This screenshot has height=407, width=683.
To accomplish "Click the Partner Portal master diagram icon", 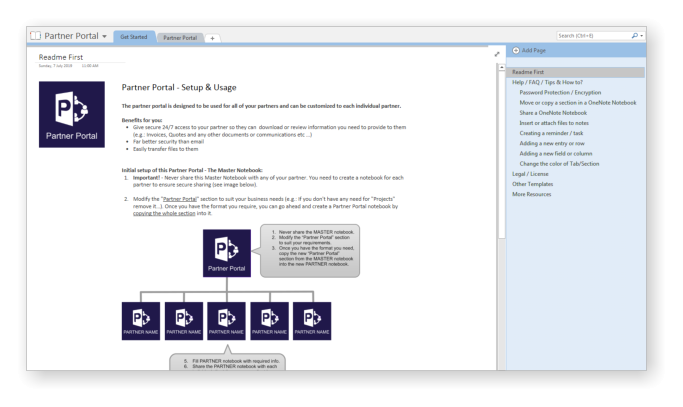I will click(x=227, y=253).
